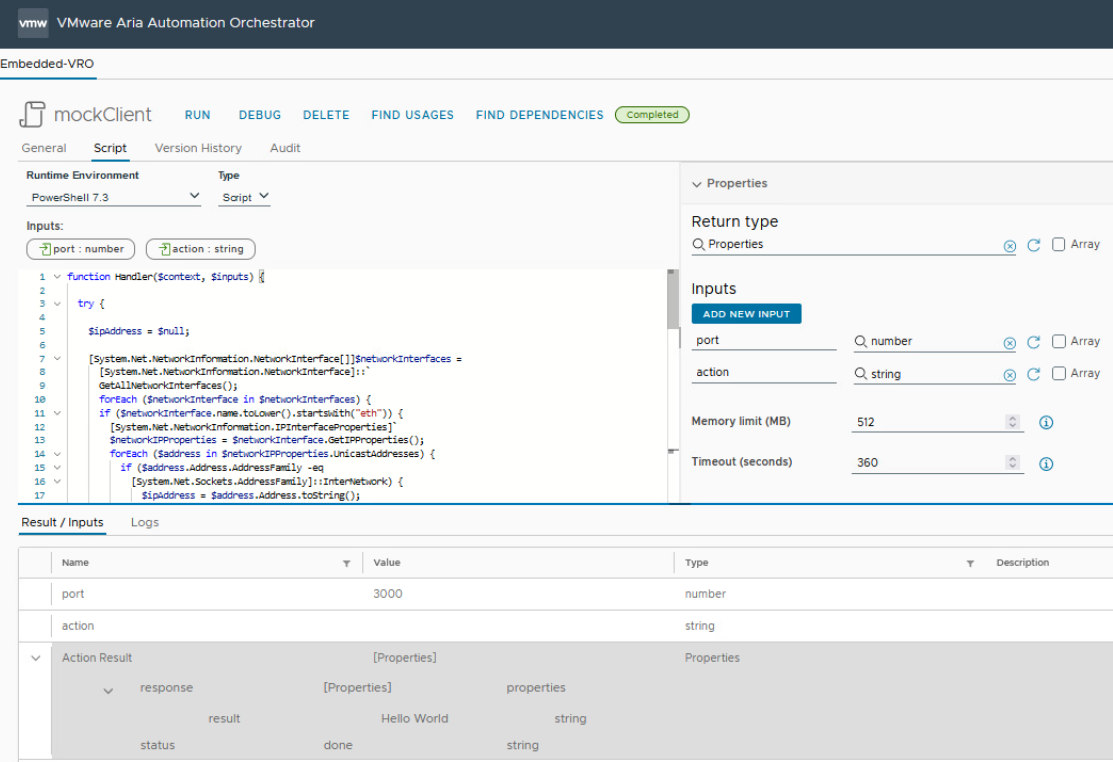Click the action input name field
Screen dimensions: 1113x762
coord(764,372)
